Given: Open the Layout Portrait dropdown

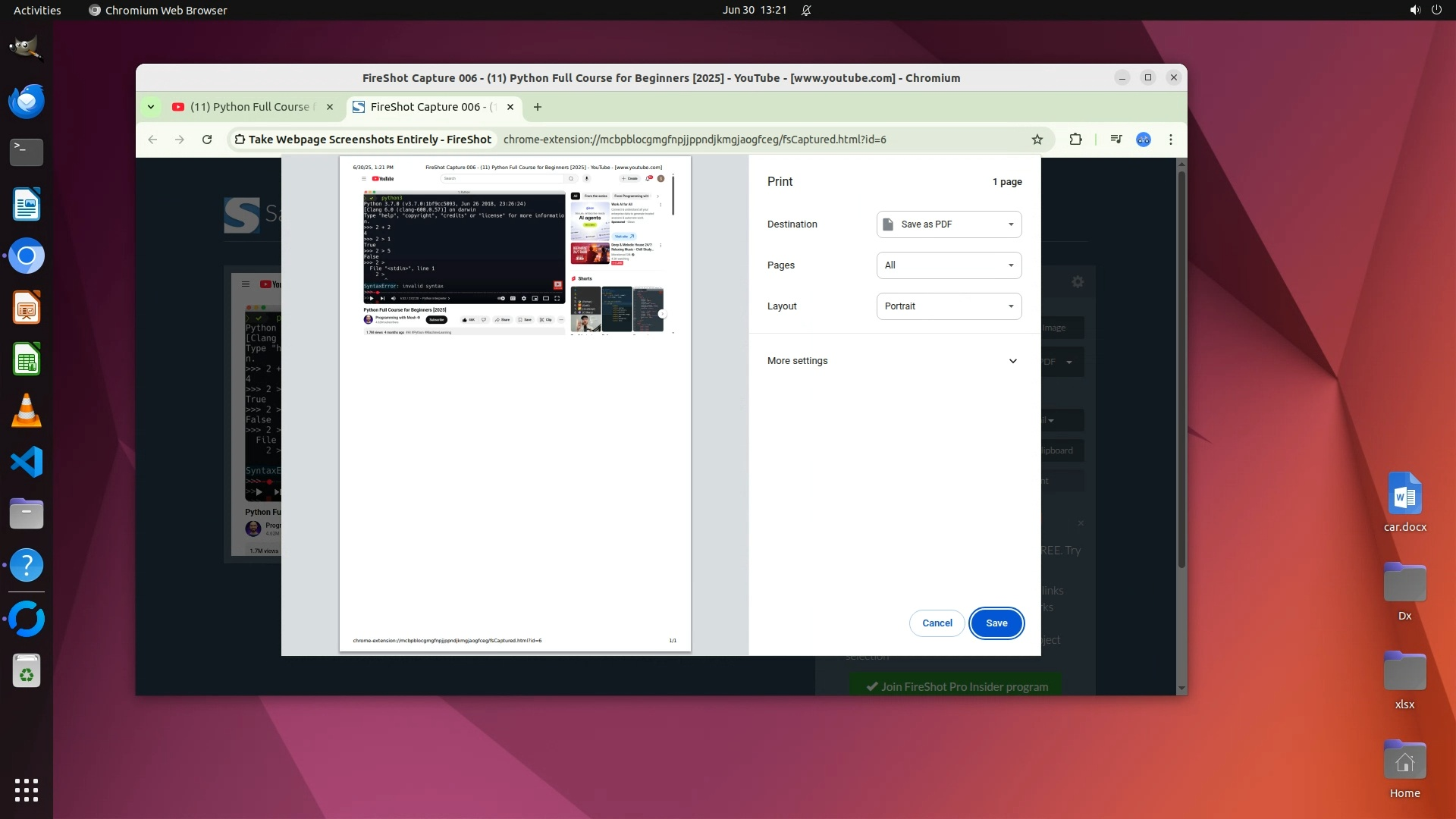Looking at the screenshot, I should tap(949, 306).
